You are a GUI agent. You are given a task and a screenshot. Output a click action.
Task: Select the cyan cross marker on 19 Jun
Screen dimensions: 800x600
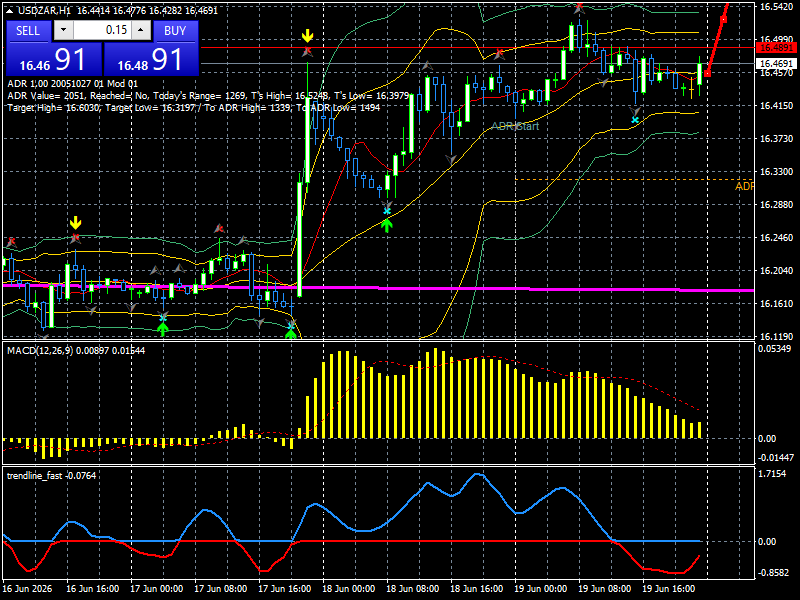pyautogui.click(x=635, y=120)
